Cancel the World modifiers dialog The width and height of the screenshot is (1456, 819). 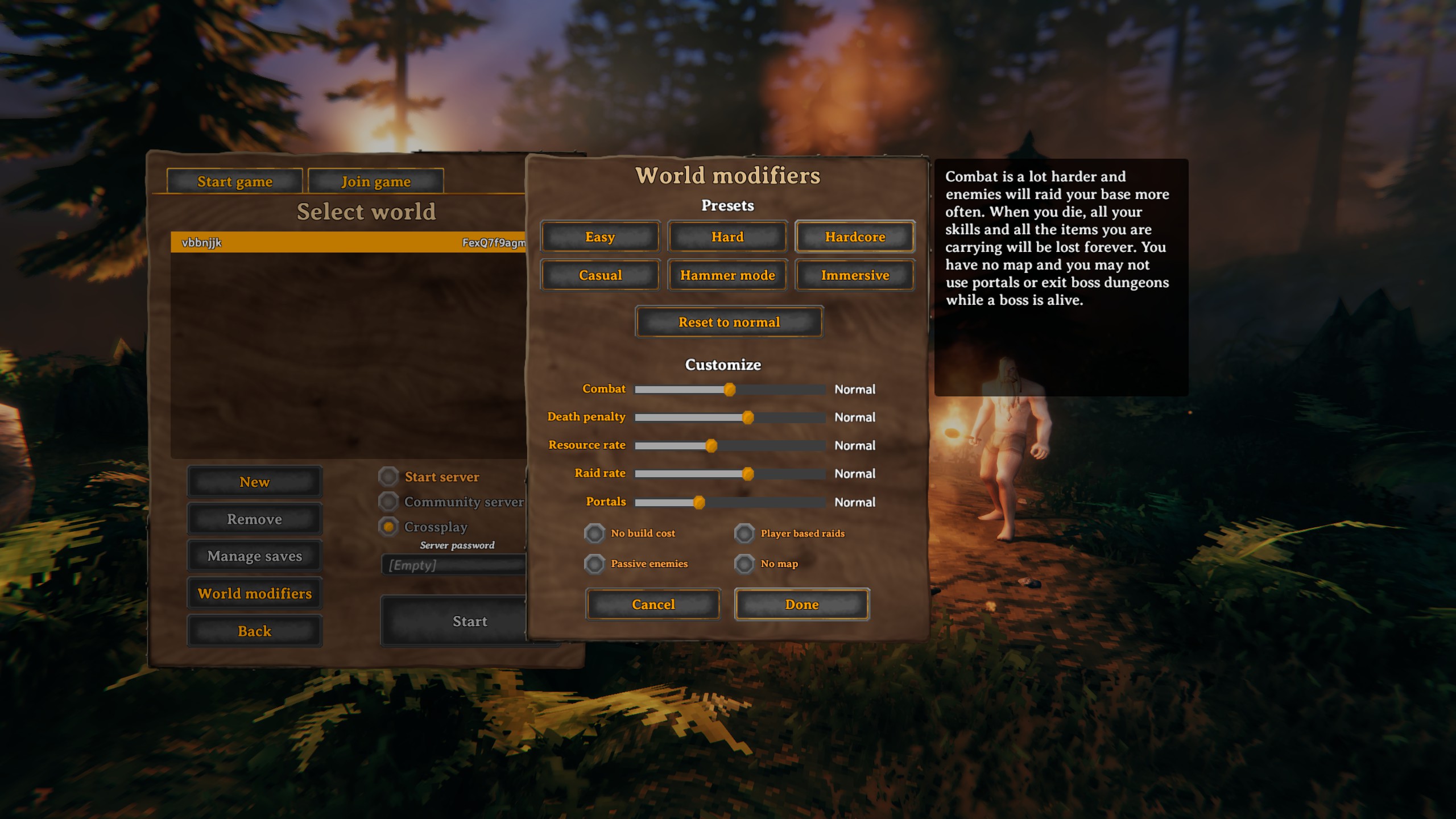[x=653, y=605]
